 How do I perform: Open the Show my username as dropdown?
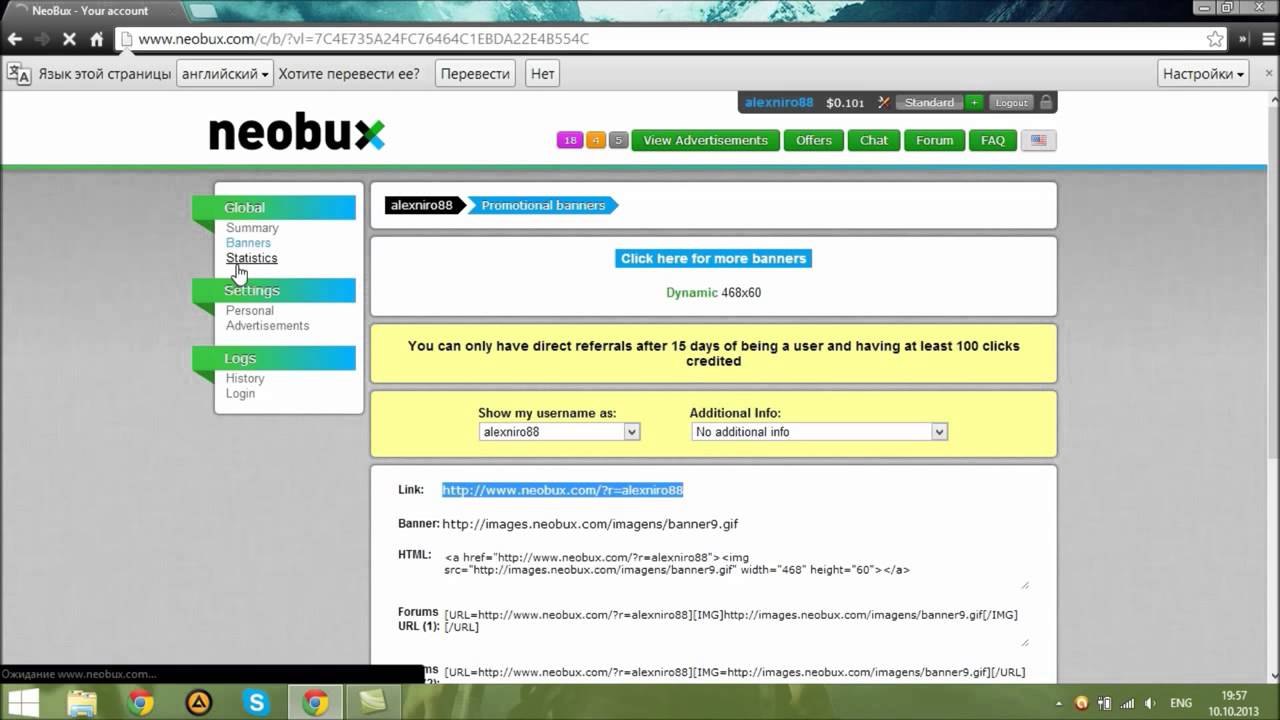[x=559, y=432]
